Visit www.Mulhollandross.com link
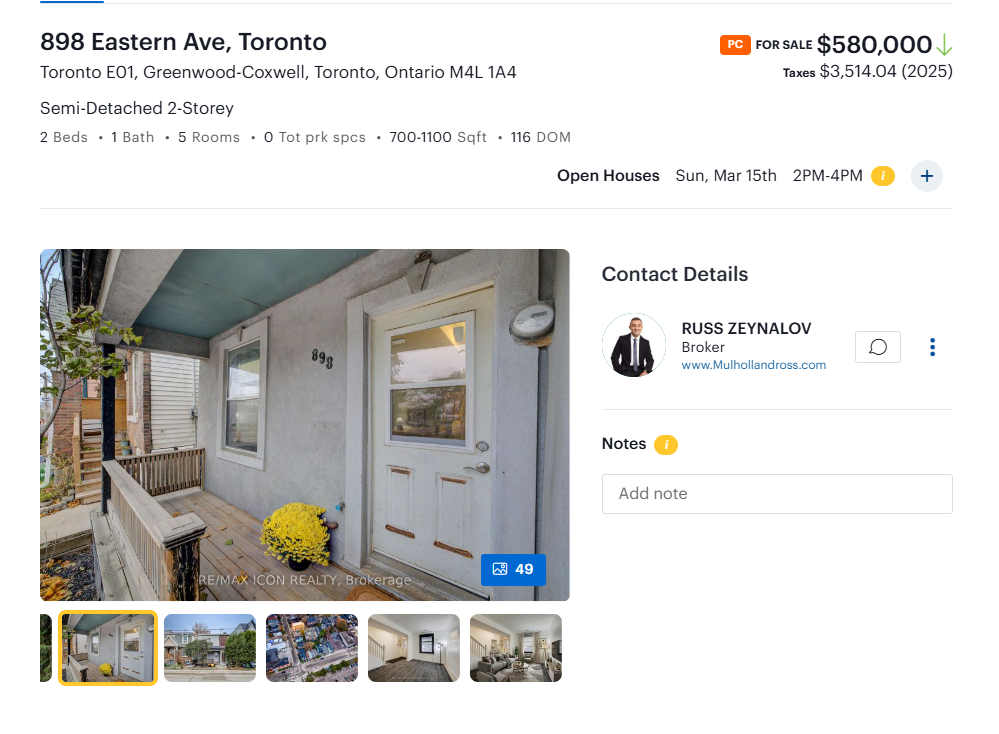 753,365
